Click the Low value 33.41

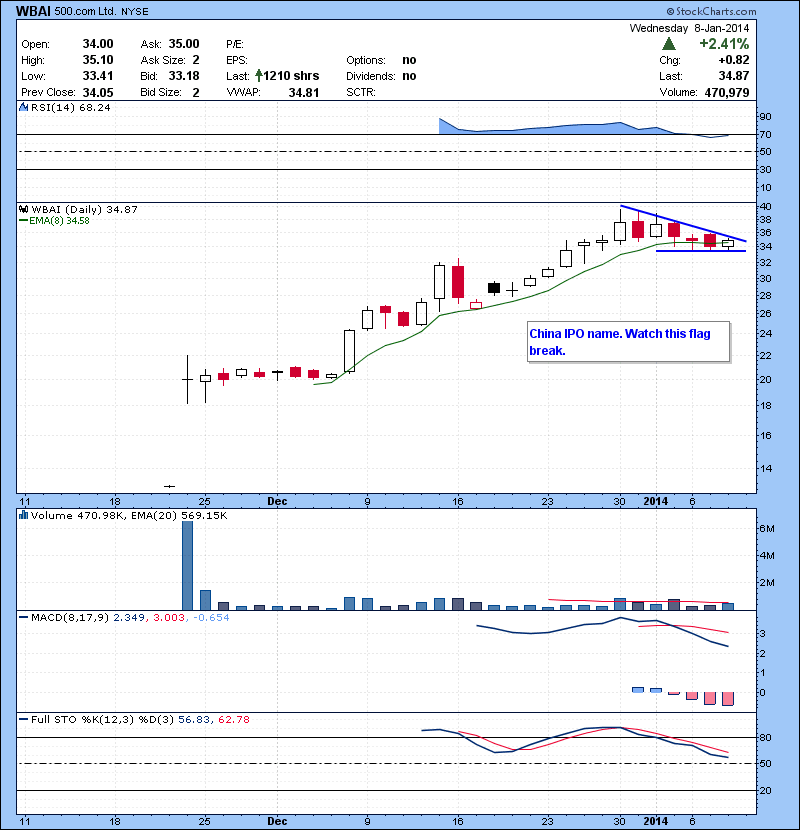(98, 76)
